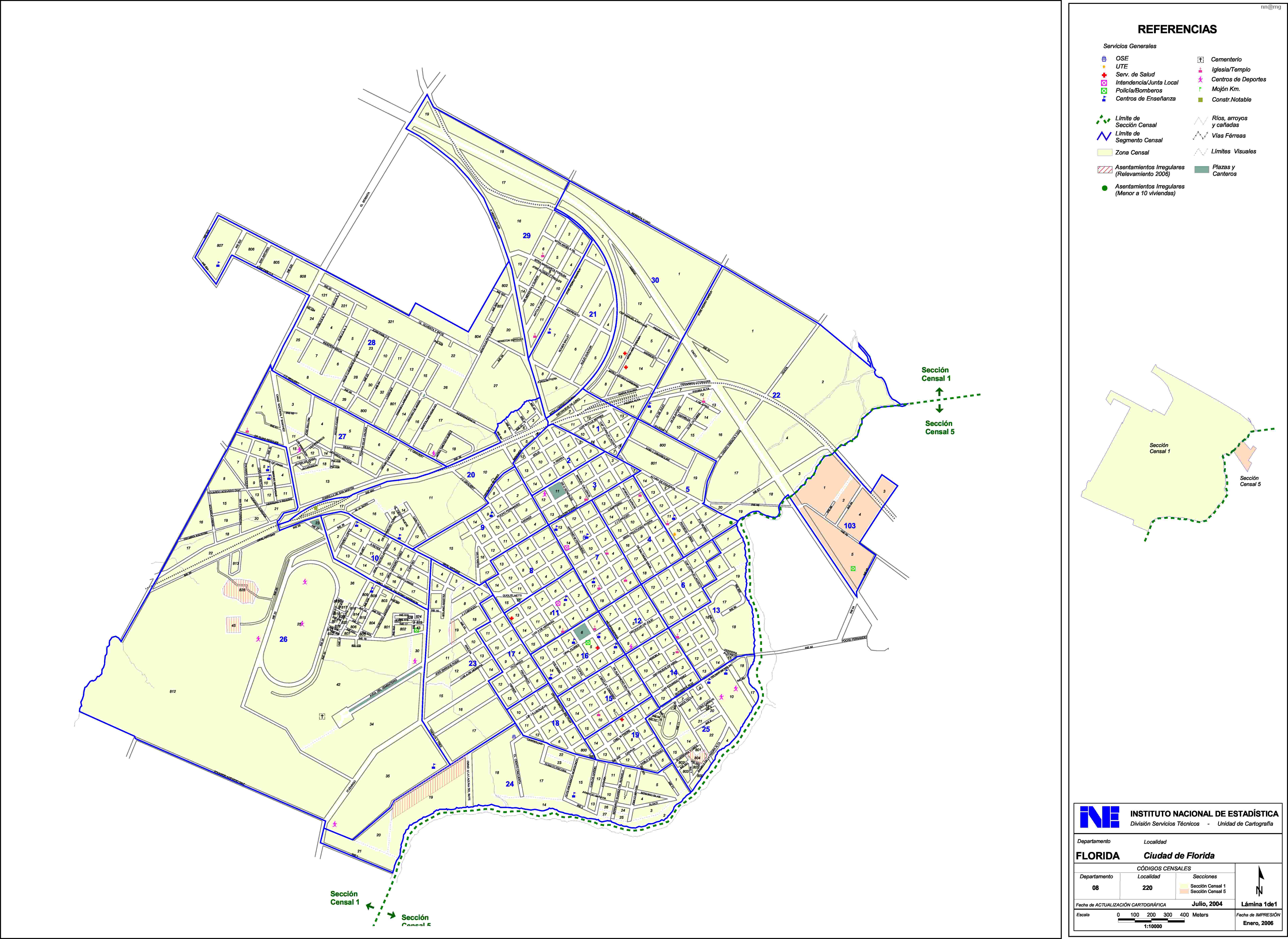Click the Servicios Generales subheading
The height and width of the screenshot is (939, 1288).
click(x=1130, y=46)
